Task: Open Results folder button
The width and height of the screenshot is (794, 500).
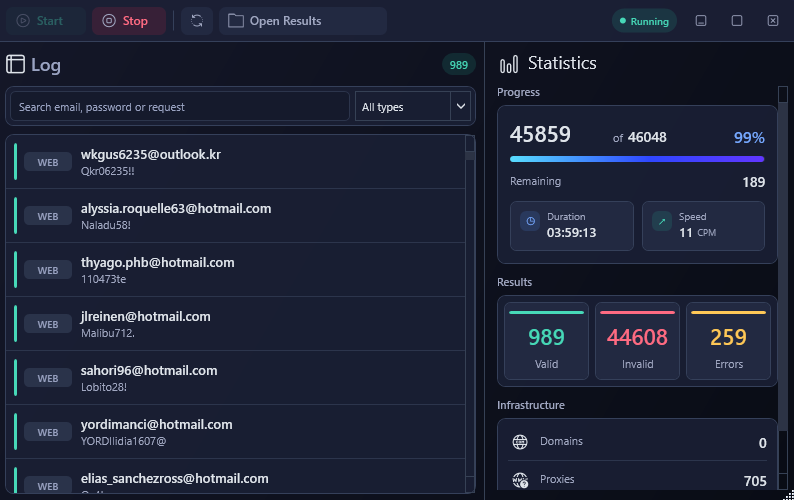Action: 303,21
